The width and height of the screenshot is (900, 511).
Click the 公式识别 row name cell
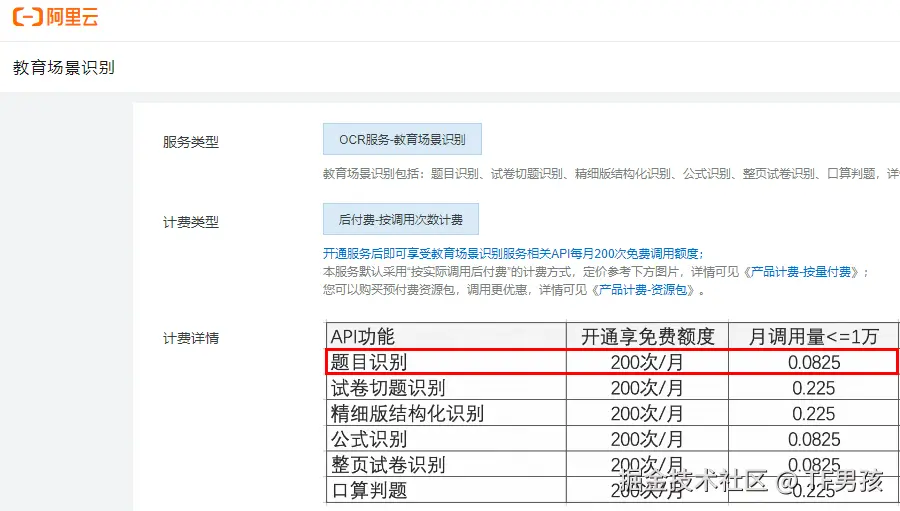pos(447,439)
